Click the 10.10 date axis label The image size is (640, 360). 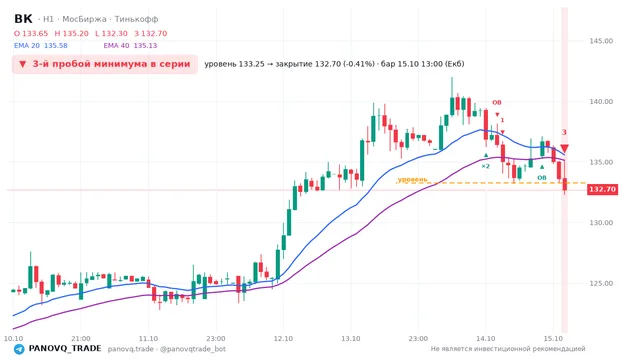[13, 338]
